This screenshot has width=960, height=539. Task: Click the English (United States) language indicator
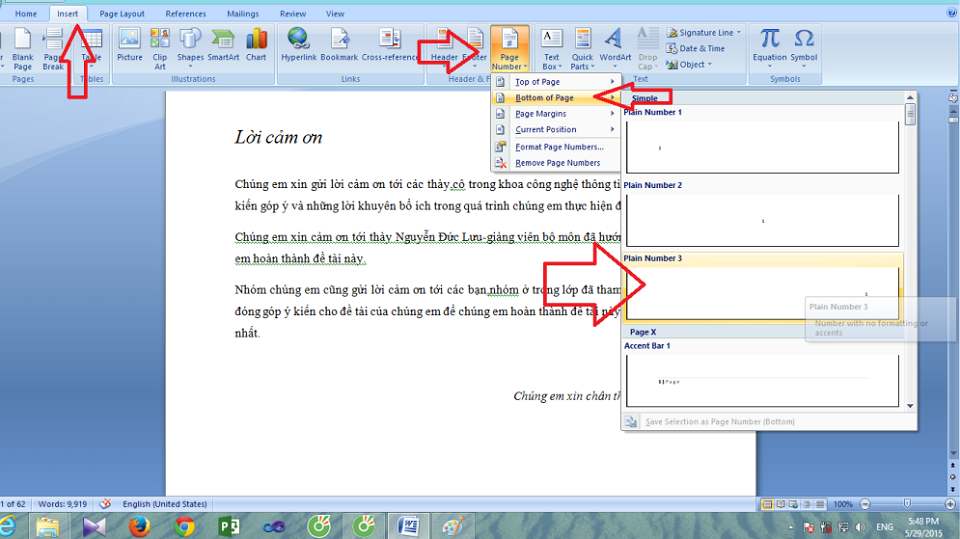click(165, 504)
